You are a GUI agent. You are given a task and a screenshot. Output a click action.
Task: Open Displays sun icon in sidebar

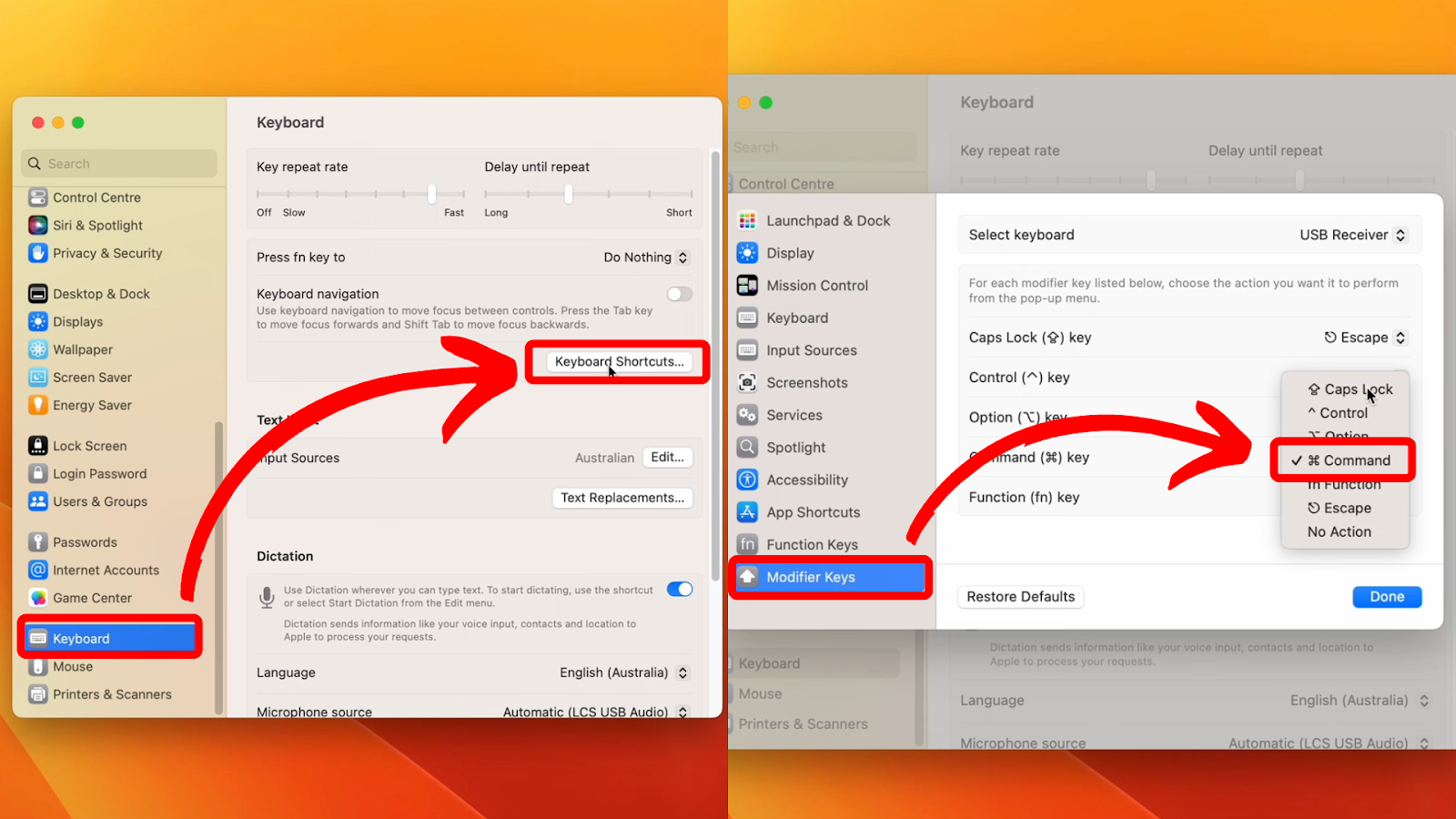[x=38, y=321]
